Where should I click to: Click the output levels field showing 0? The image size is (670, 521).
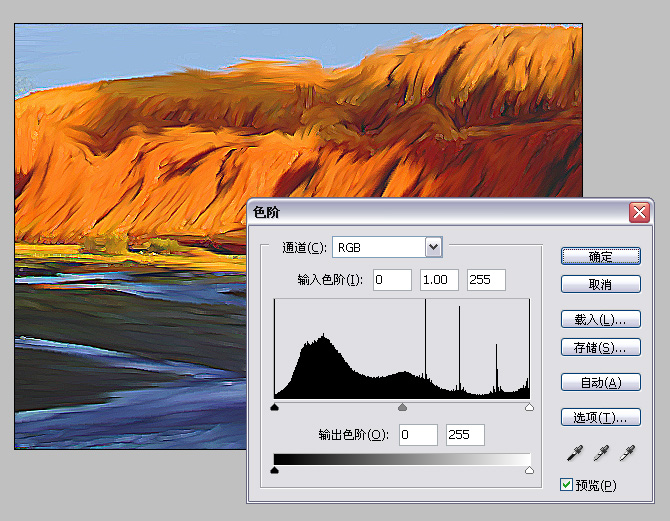pos(418,435)
